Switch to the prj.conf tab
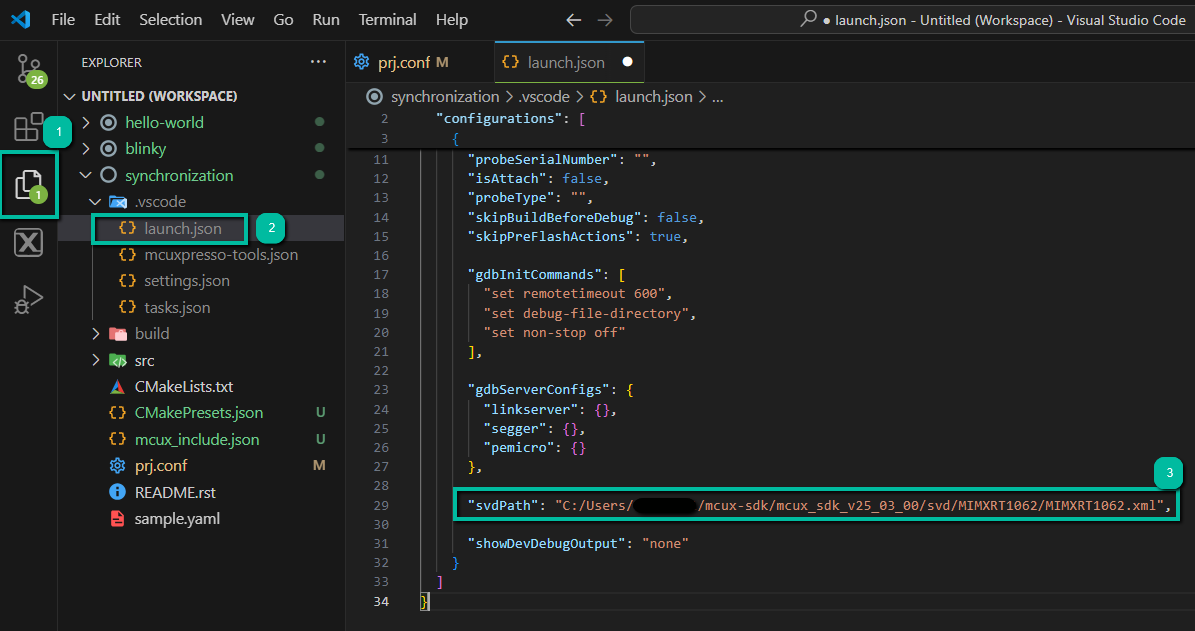 403,62
